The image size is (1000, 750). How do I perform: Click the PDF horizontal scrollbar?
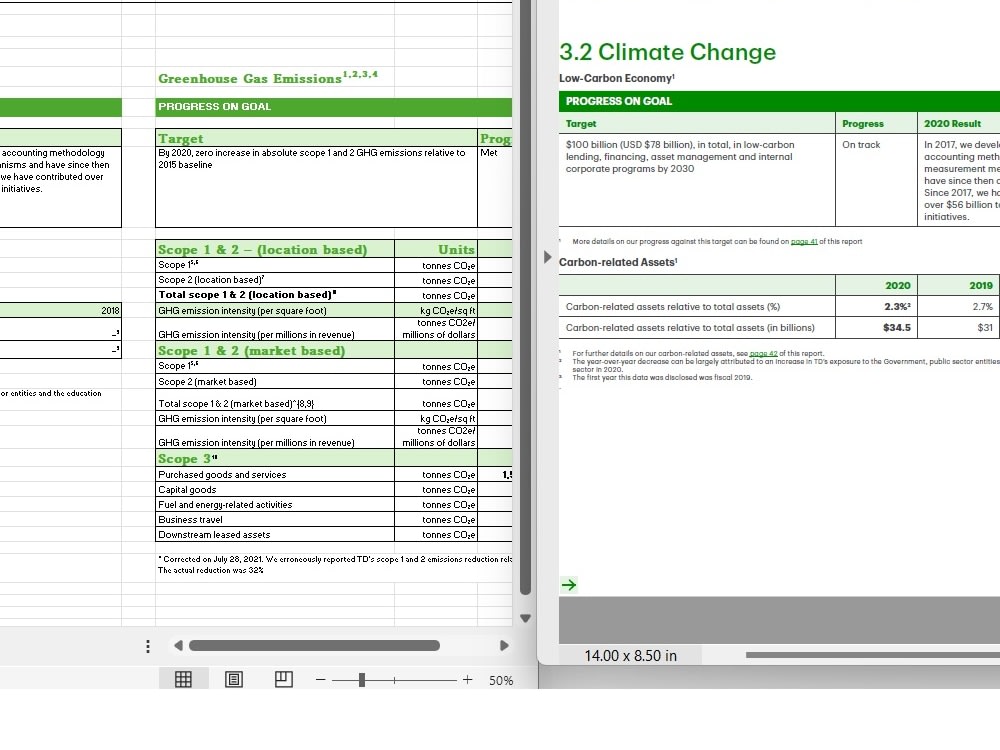tap(872, 655)
